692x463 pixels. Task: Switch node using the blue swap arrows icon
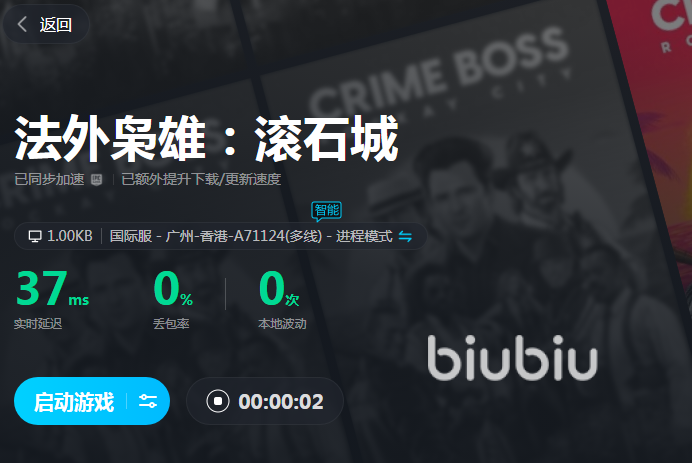pyautogui.click(x=405, y=237)
